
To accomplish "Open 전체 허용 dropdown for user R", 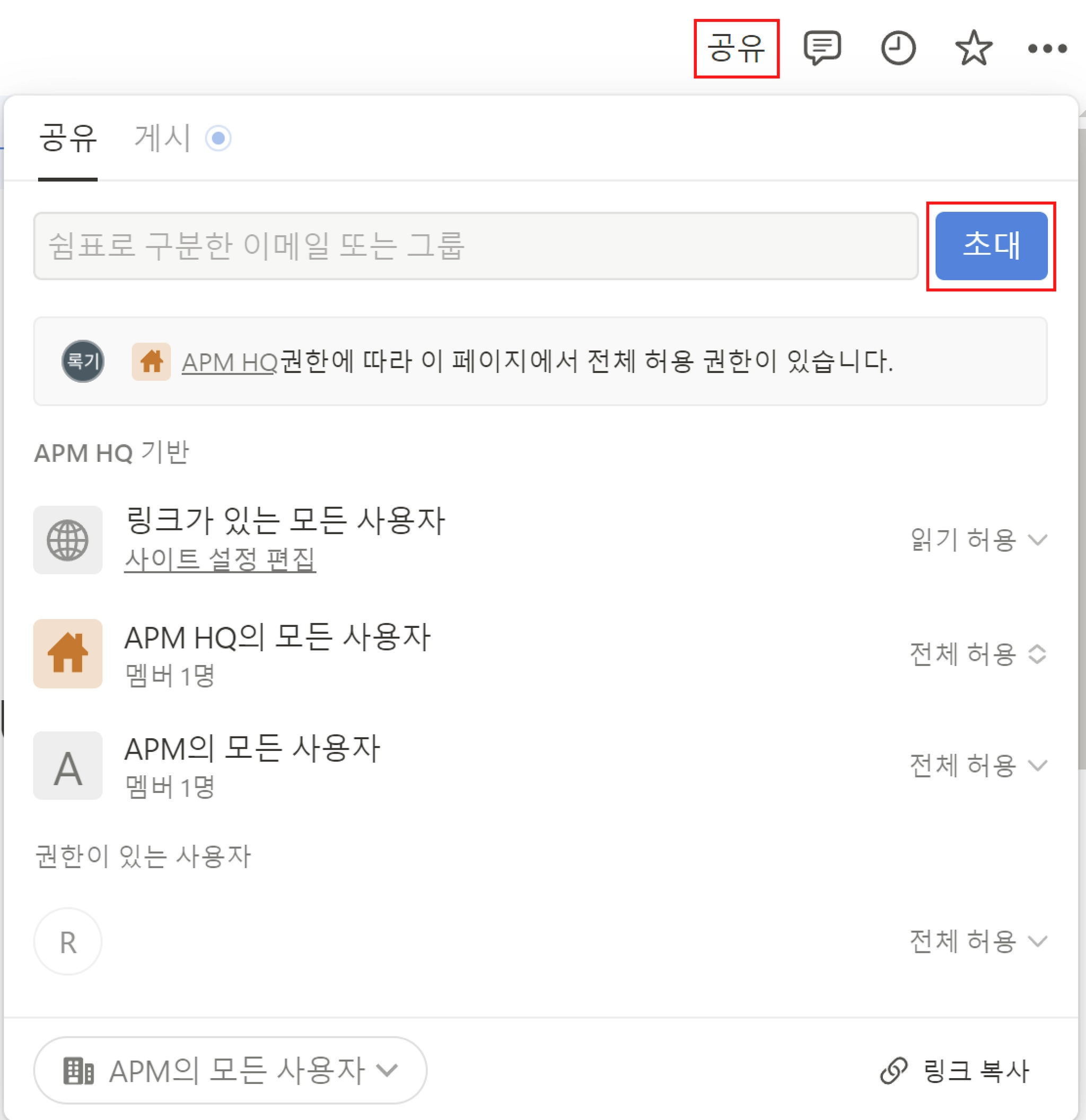I will [x=977, y=942].
